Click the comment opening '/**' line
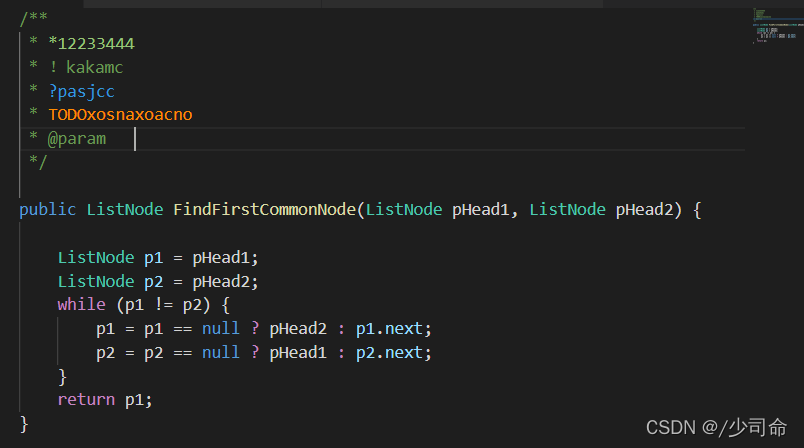 click(33, 20)
